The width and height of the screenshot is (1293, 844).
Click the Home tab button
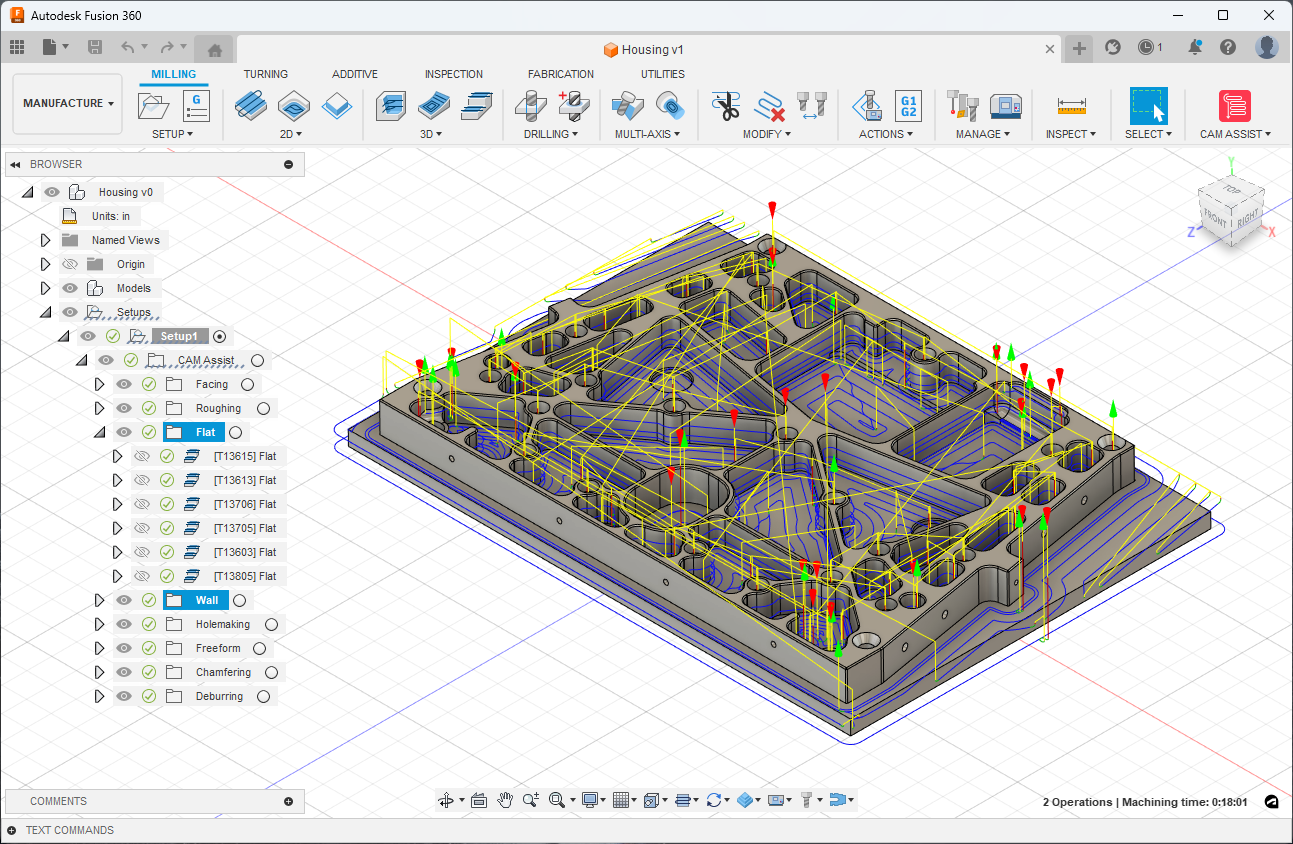click(x=214, y=48)
